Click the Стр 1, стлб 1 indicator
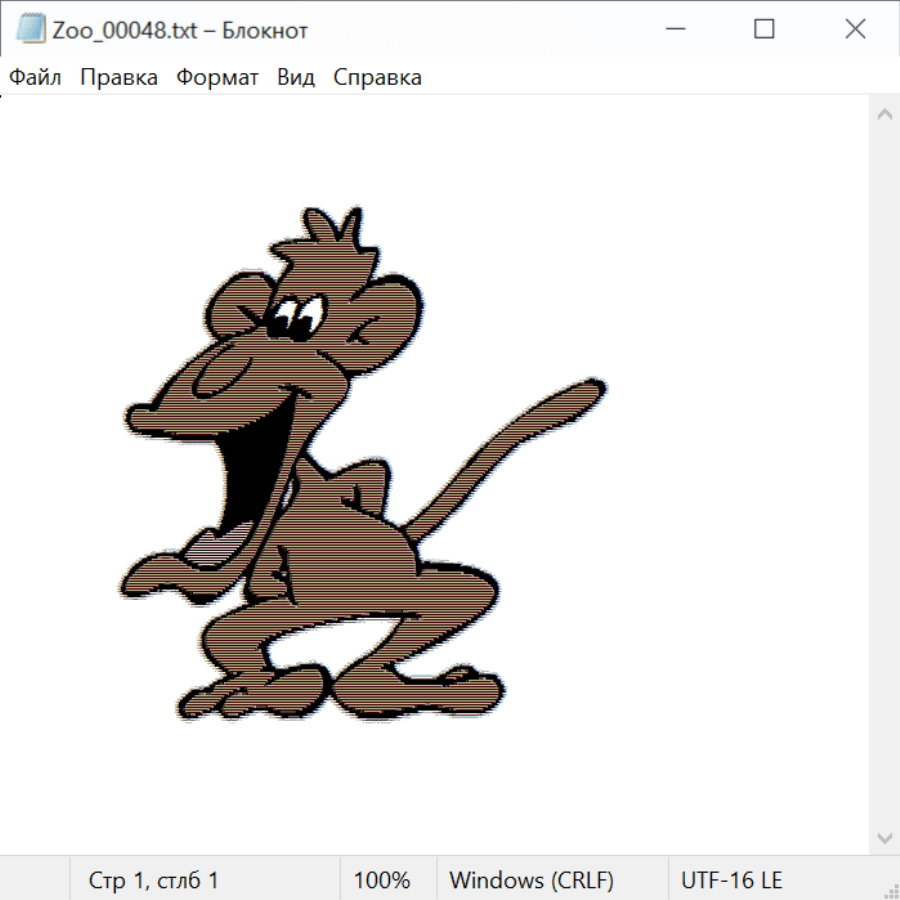Image resolution: width=900 pixels, height=900 pixels. click(154, 880)
